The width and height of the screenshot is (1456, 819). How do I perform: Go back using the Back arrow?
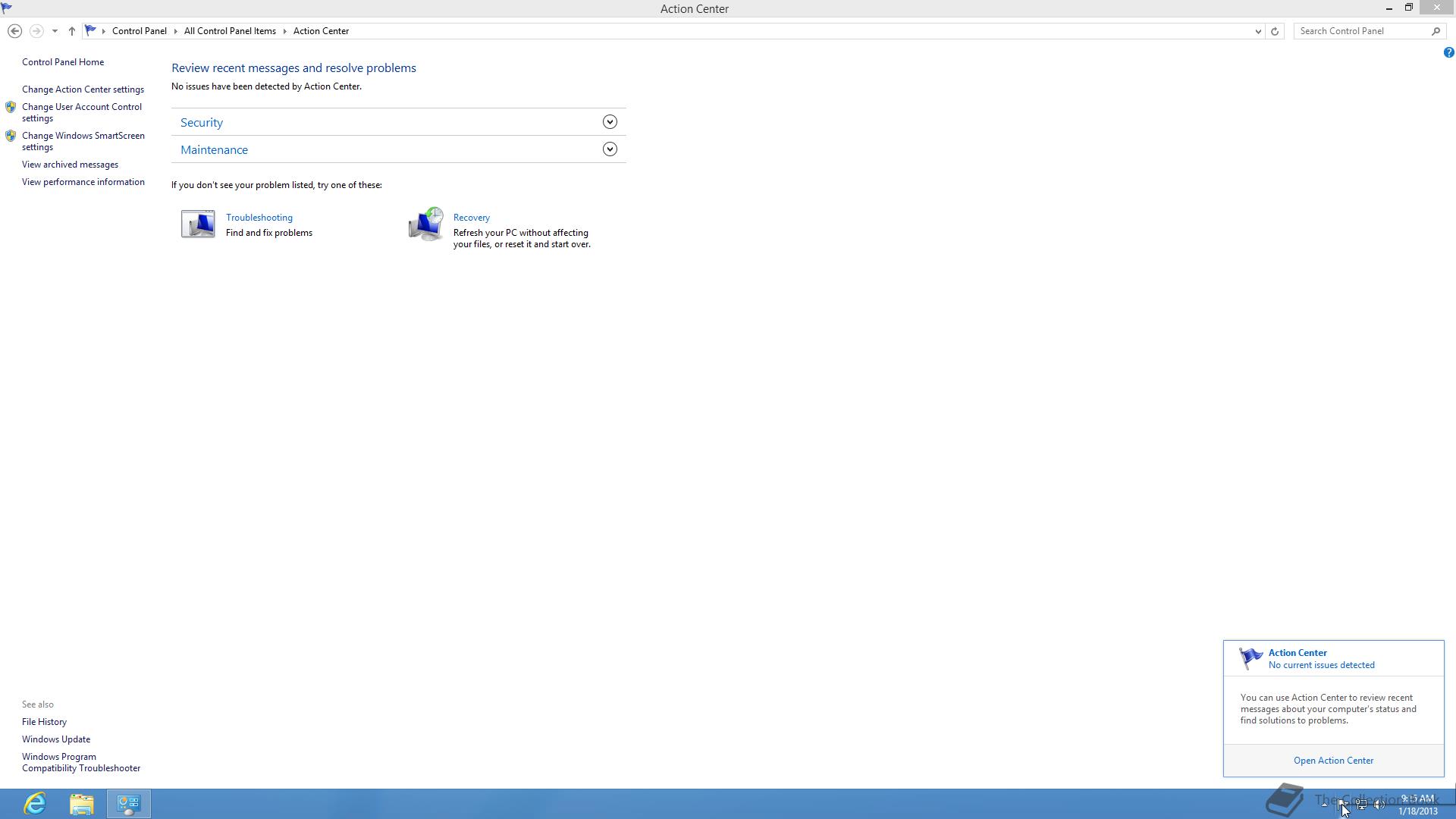(14, 31)
